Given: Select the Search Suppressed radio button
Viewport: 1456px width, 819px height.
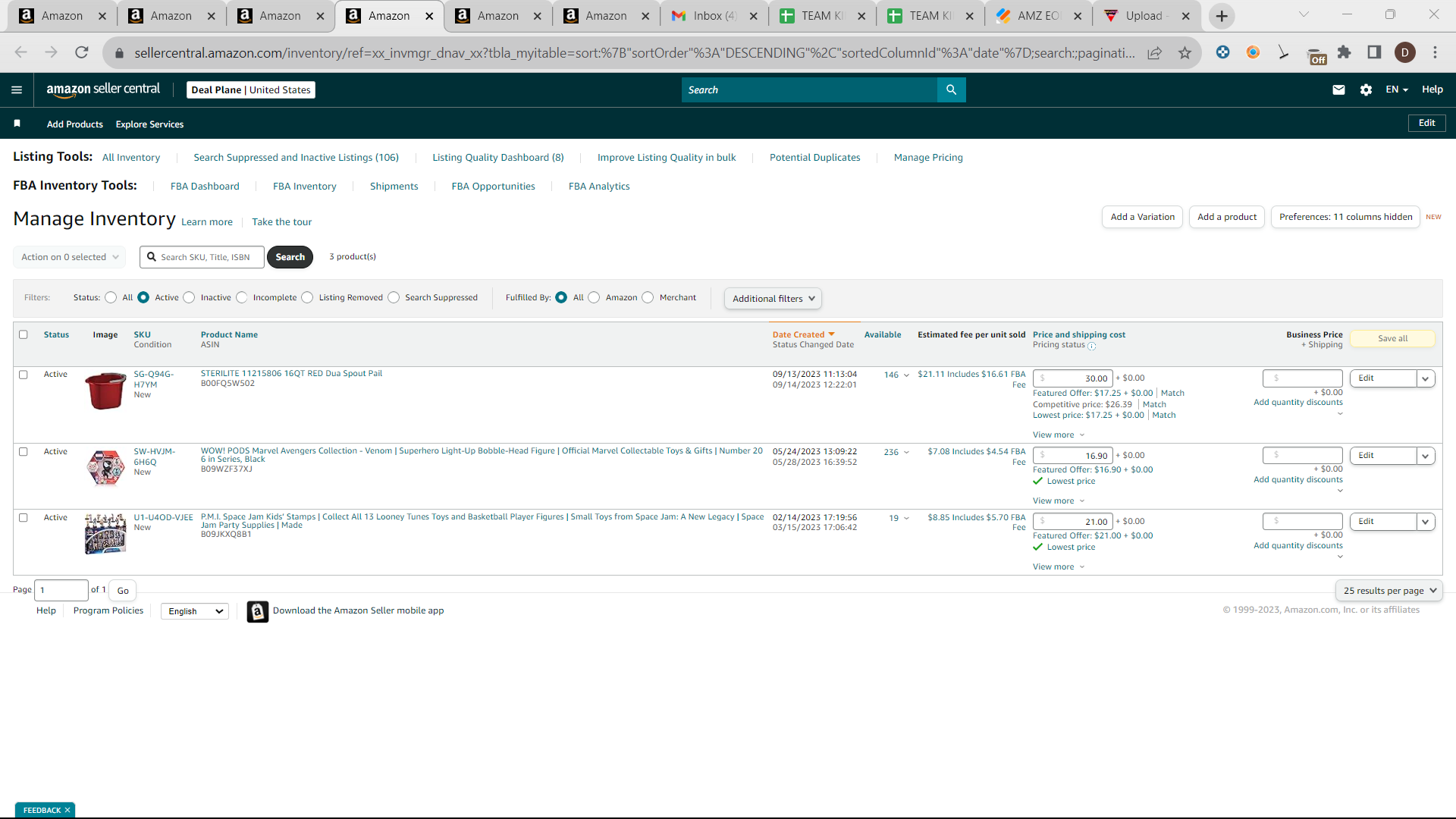Looking at the screenshot, I should 394,297.
